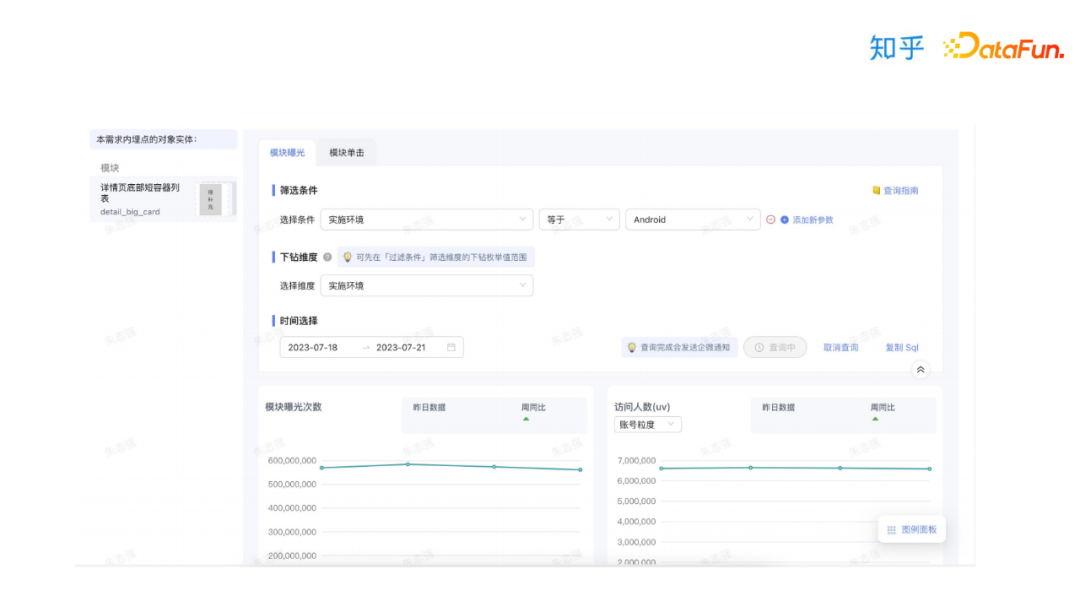The height and width of the screenshot is (607, 1080).
Task: Click the question-mark help icon beside 下钻维度
Action: click(327, 257)
